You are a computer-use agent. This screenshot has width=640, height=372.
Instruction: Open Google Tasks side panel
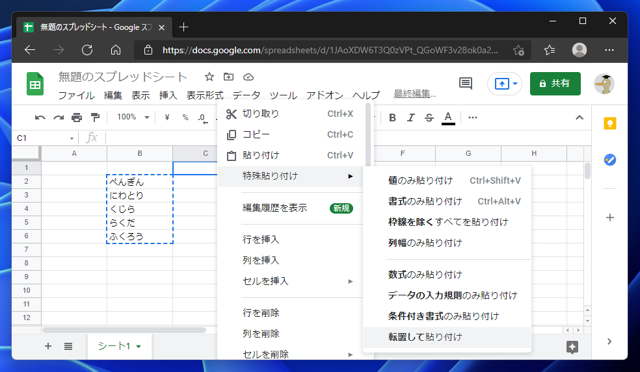click(610, 160)
